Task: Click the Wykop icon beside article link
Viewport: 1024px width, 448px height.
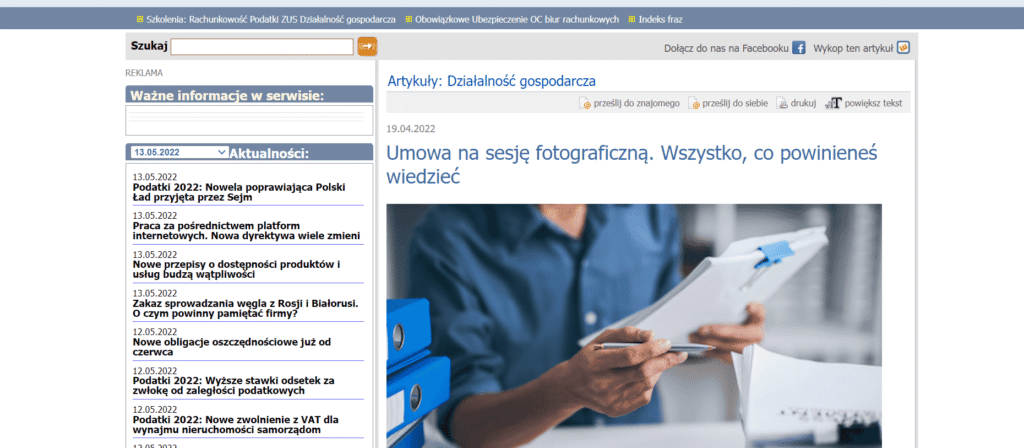Action: (903, 47)
